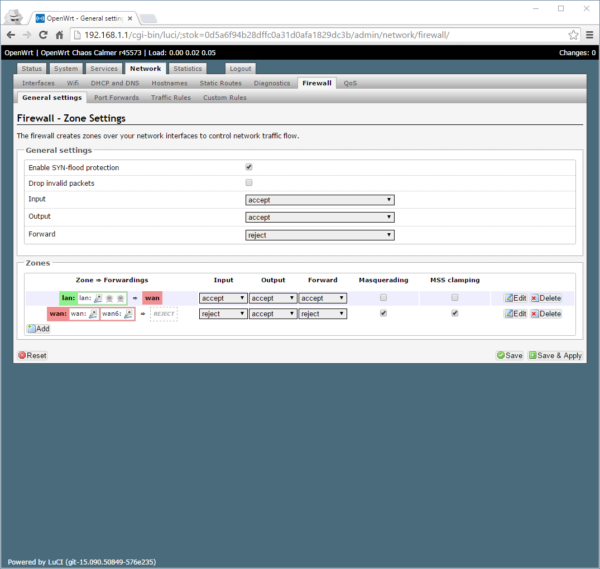Screen dimensions: 600x569
Task: Open the general Input policy dropdown
Action: click(x=320, y=200)
